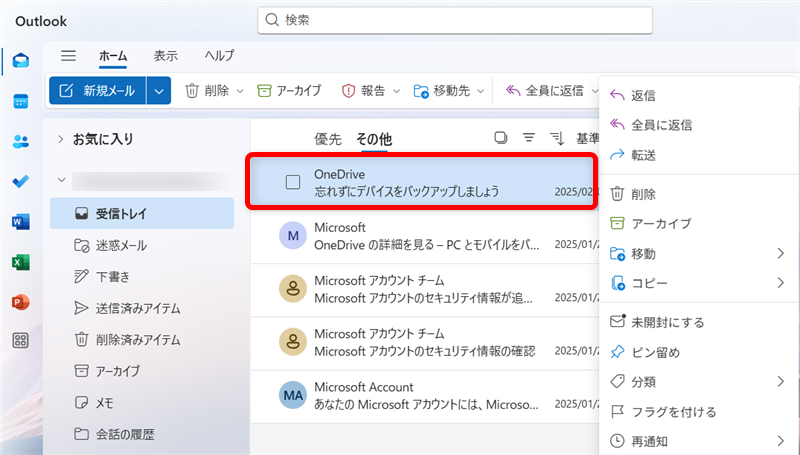800x455 pixels.
Task: Launch Word from the sidebar
Action: click(20, 222)
